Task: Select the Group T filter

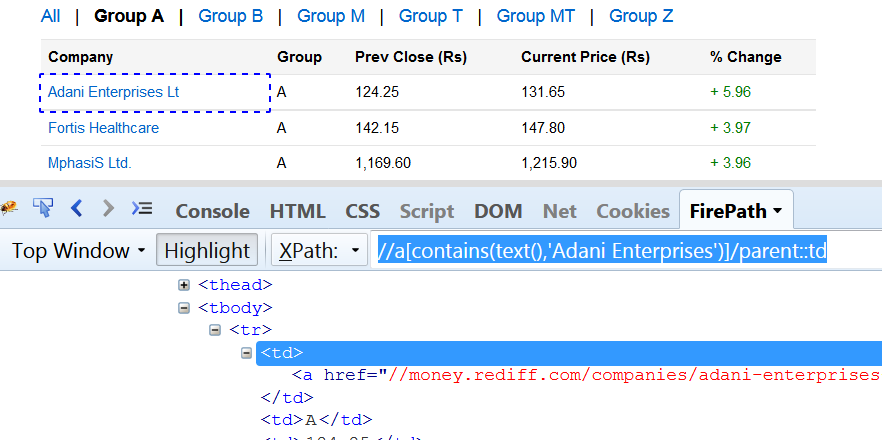Action: pos(430,16)
